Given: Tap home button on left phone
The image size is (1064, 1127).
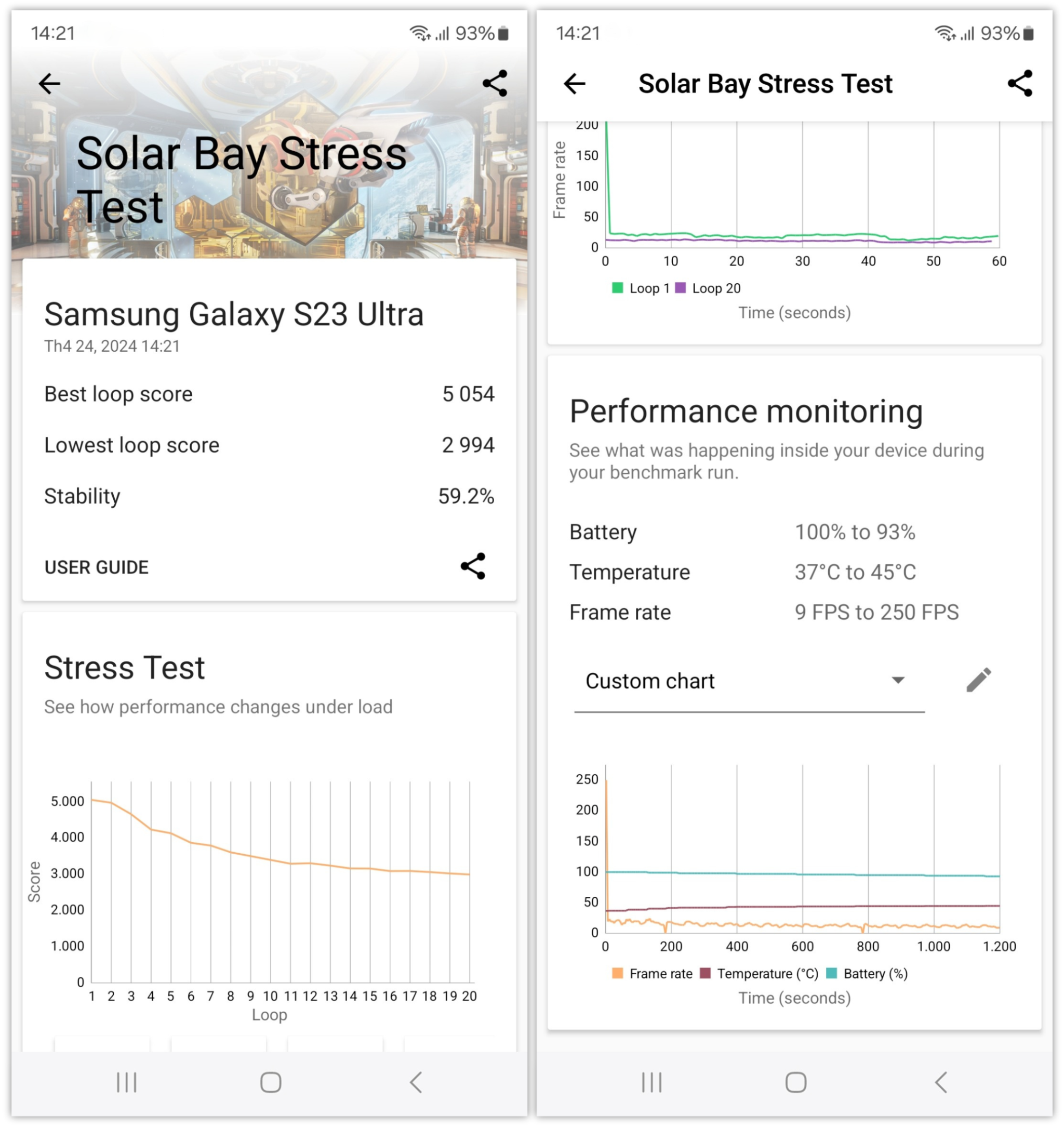Looking at the screenshot, I should pyautogui.click(x=271, y=1082).
